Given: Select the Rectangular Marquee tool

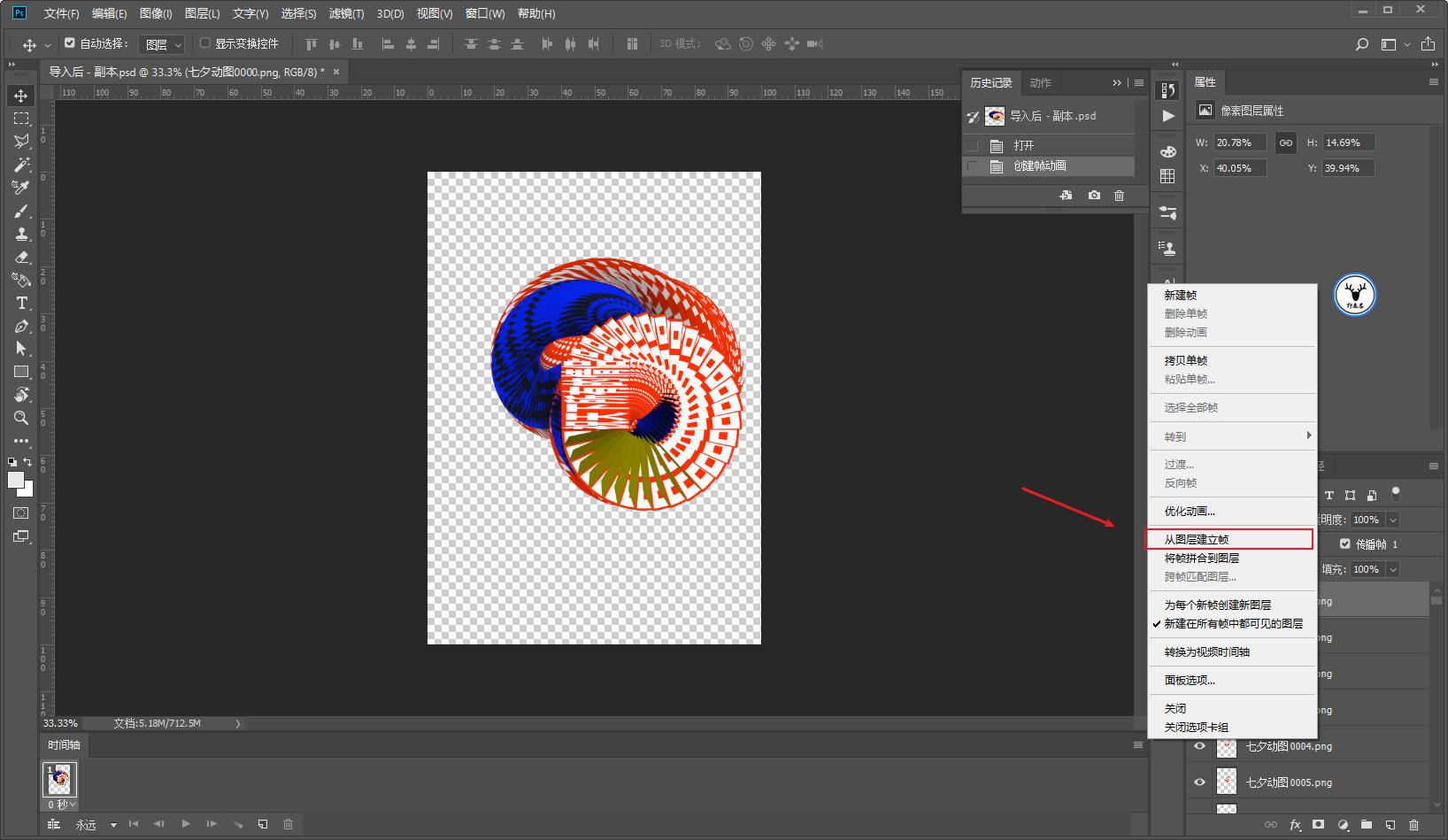Looking at the screenshot, I should (21, 119).
